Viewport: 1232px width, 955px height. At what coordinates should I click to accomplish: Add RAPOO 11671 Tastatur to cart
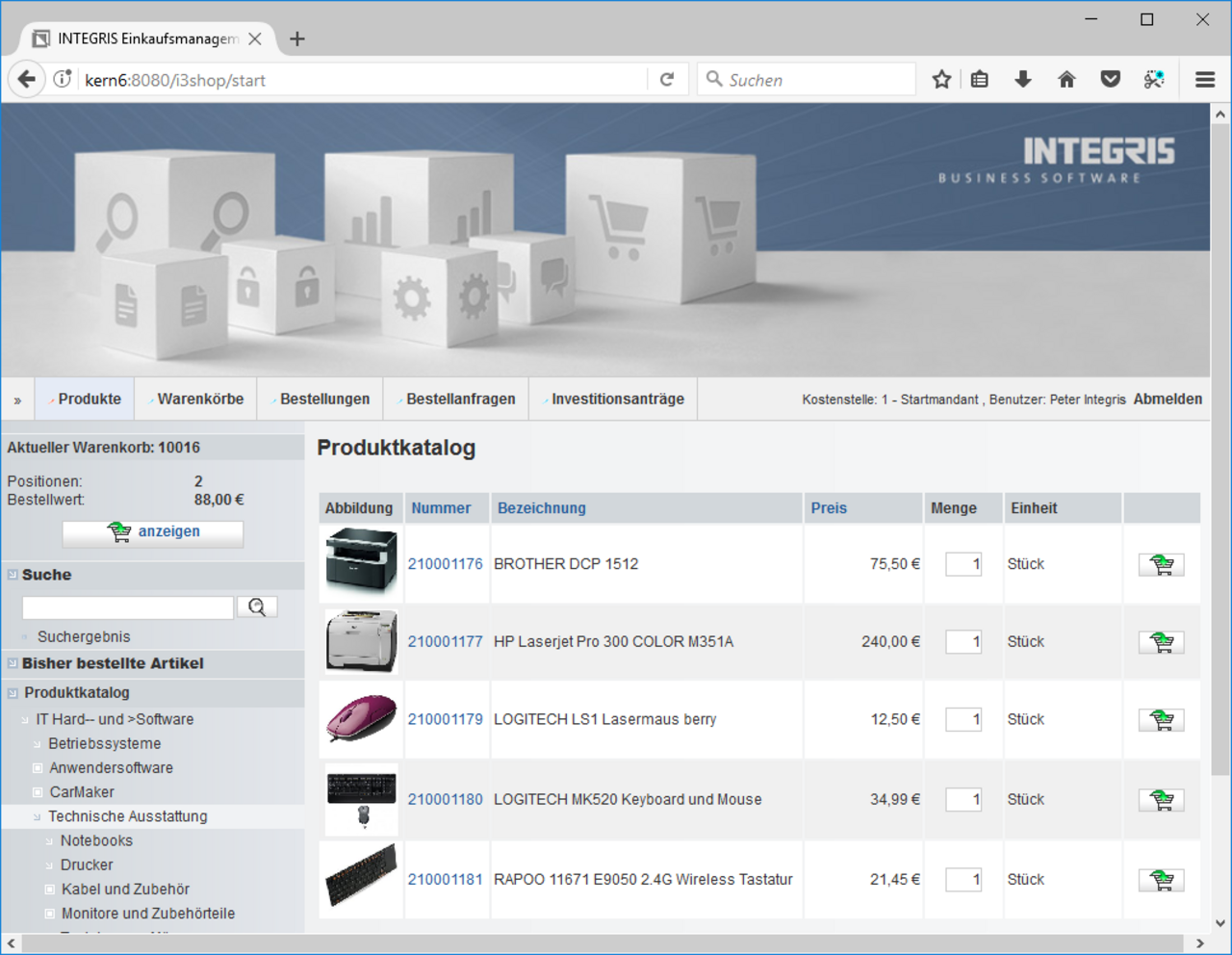tap(1161, 880)
